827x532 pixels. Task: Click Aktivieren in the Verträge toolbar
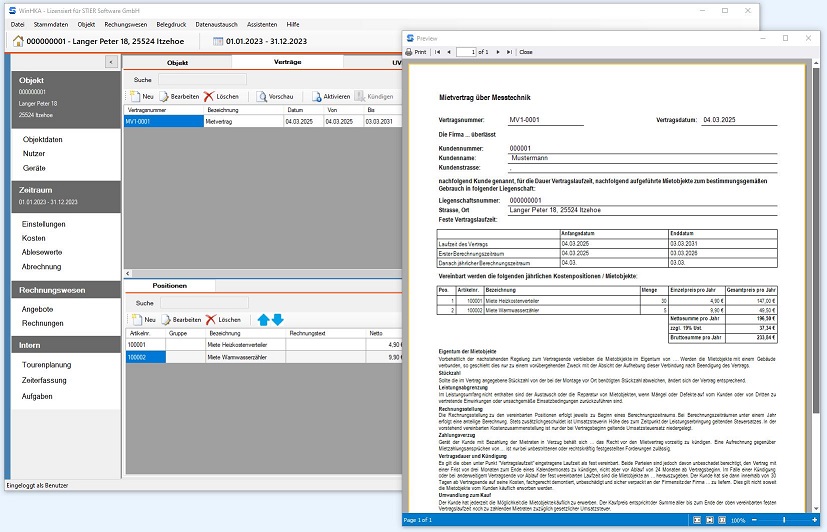pos(330,96)
